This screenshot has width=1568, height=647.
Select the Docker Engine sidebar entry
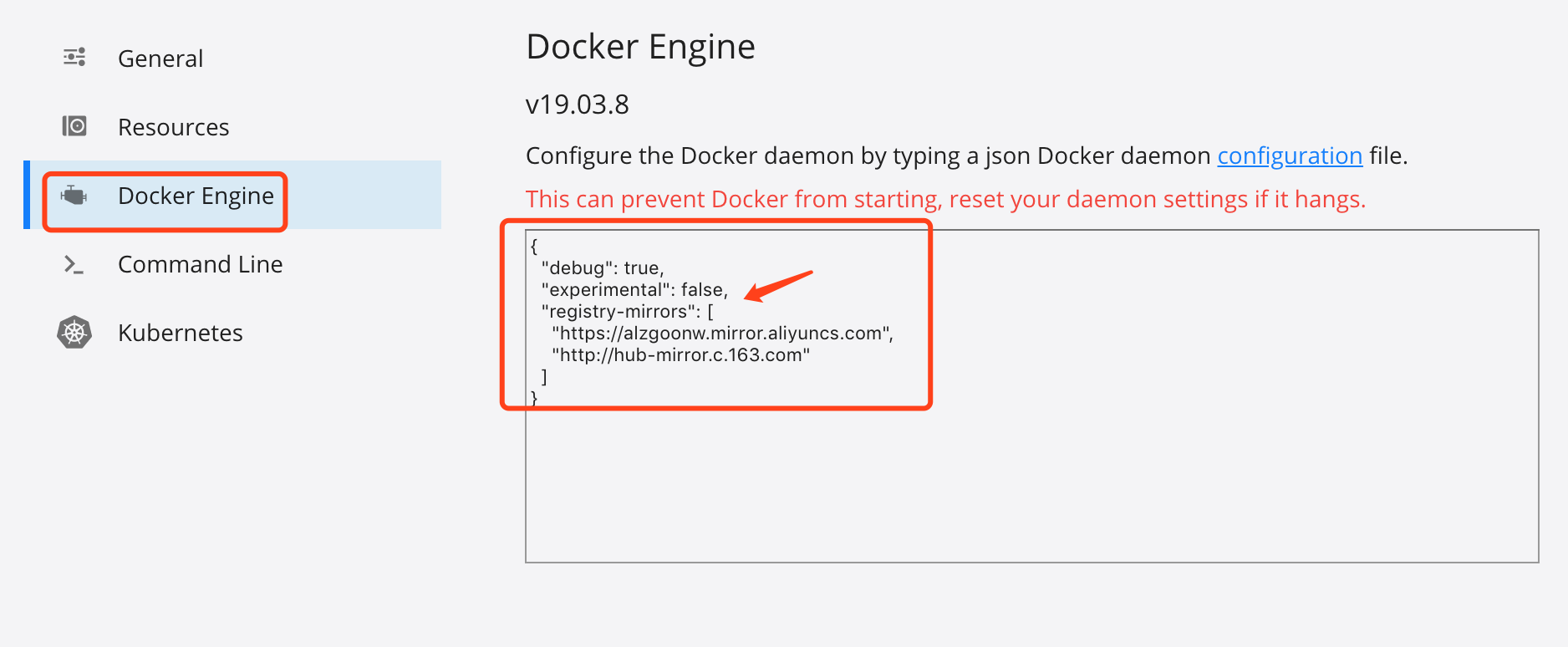pyautogui.click(x=196, y=196)
